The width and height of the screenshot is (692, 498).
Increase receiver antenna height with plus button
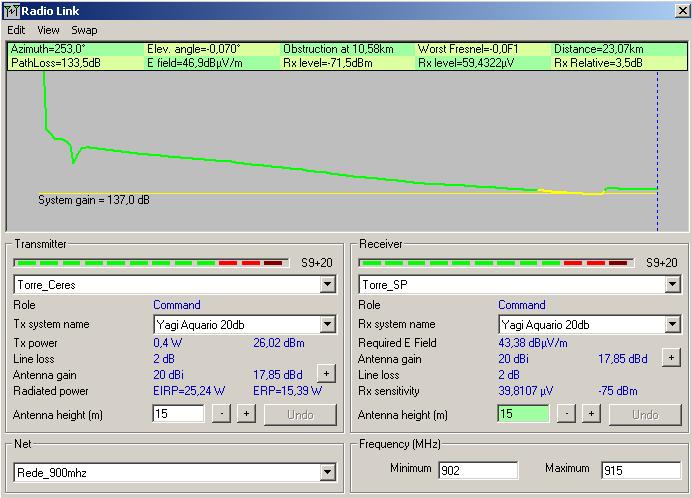coord(591,414)
